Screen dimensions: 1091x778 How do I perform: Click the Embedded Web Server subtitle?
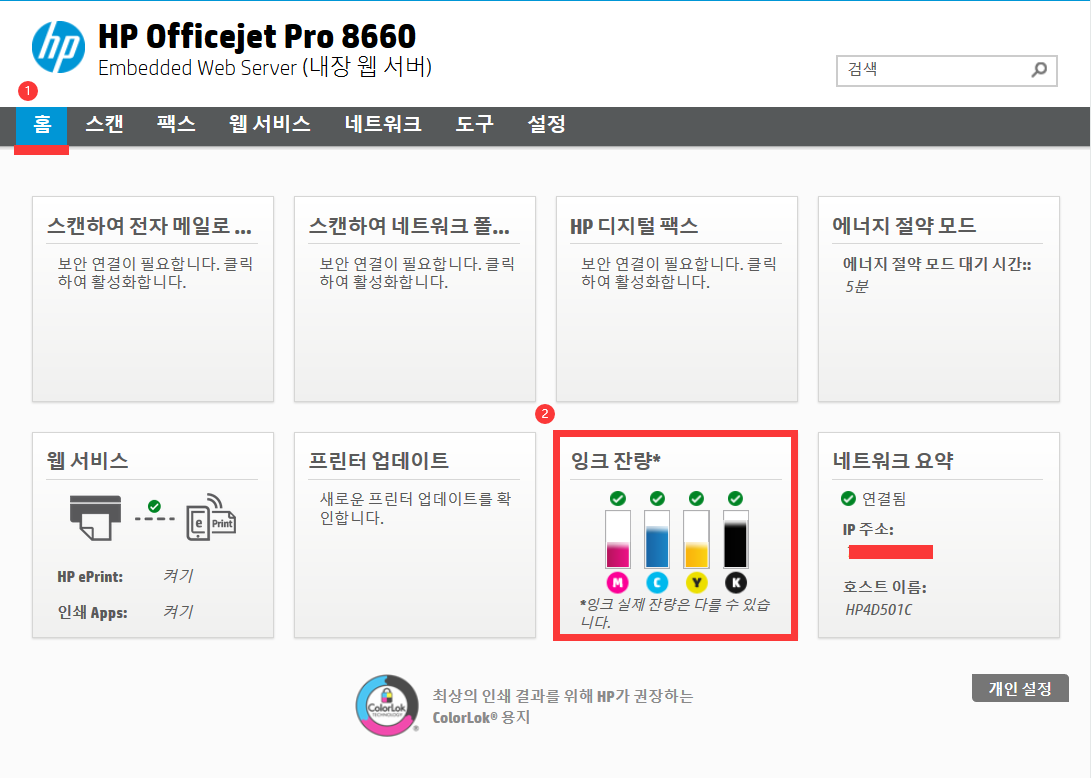265,68
